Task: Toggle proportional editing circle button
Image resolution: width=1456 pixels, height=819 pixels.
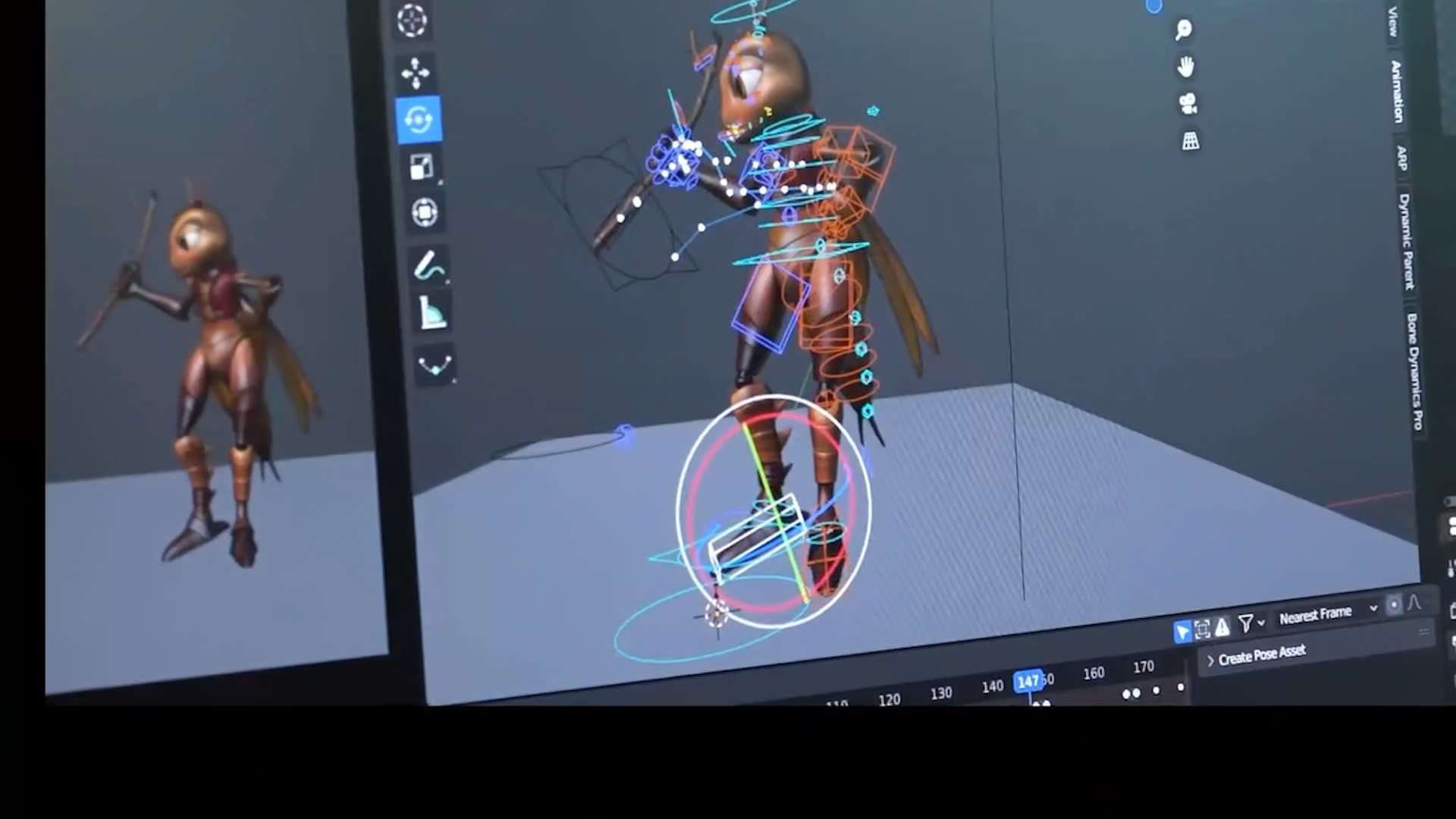Action: click(1394, 605)
